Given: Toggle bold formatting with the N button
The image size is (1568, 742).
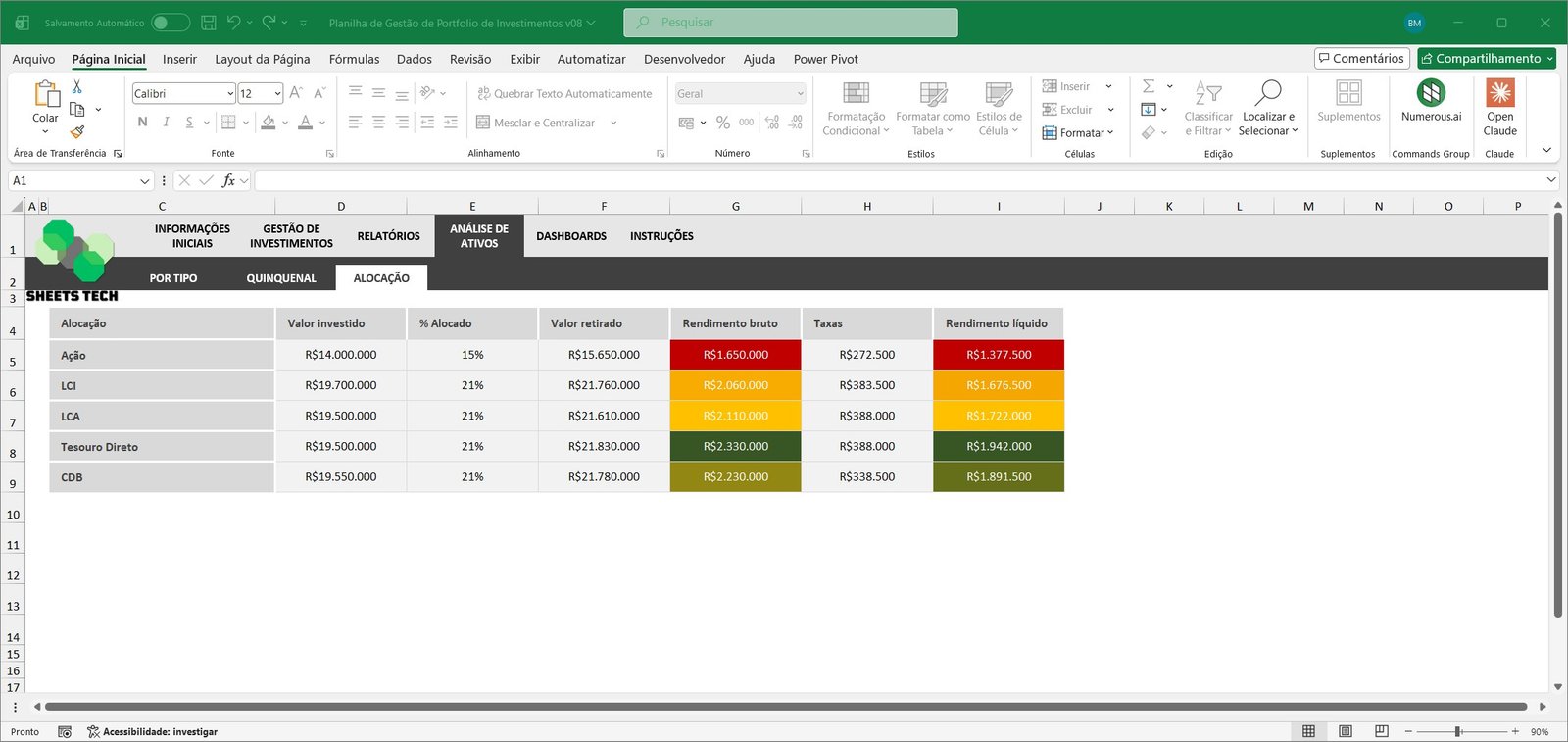Looking at the screenshot, I should click(143, 123).
